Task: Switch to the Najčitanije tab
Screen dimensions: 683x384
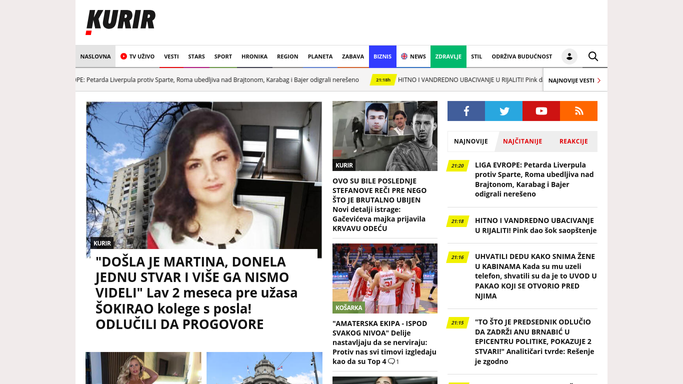Action: (522, 141)
